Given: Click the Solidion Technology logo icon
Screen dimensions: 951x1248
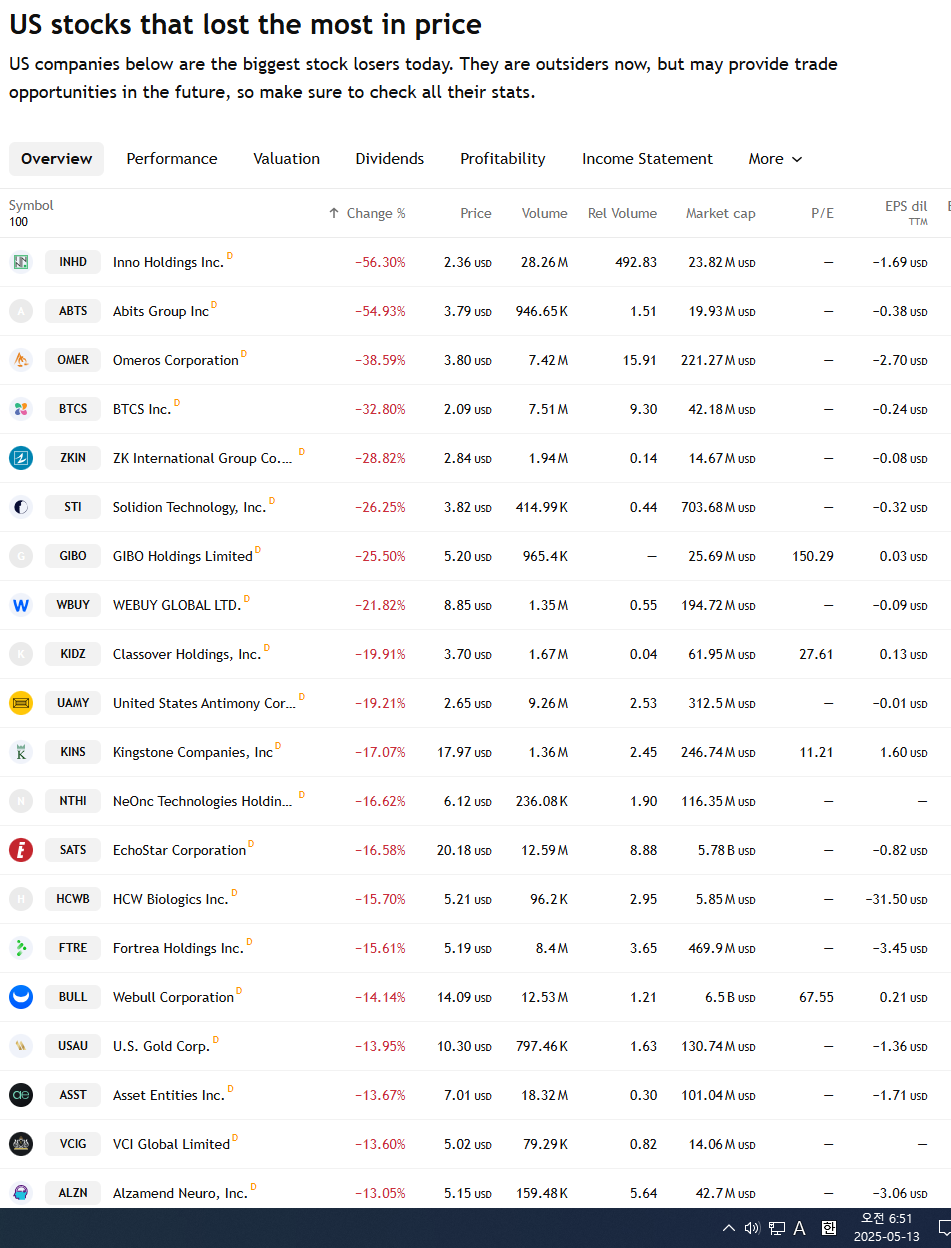Looking at the screenshot, I should click(21, 507).
